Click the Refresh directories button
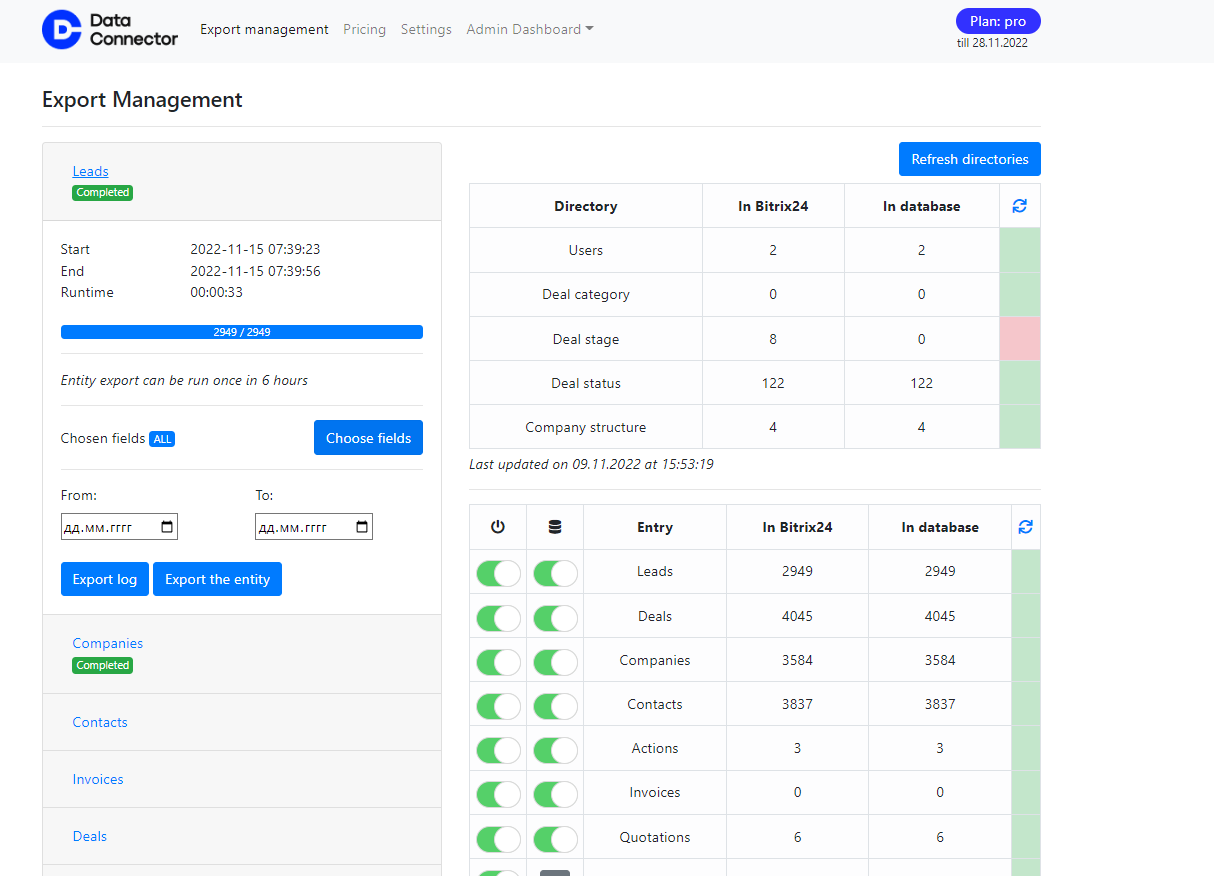This screenshot has height=876, width=1214. pyautogui.click(x=970, y=159)
